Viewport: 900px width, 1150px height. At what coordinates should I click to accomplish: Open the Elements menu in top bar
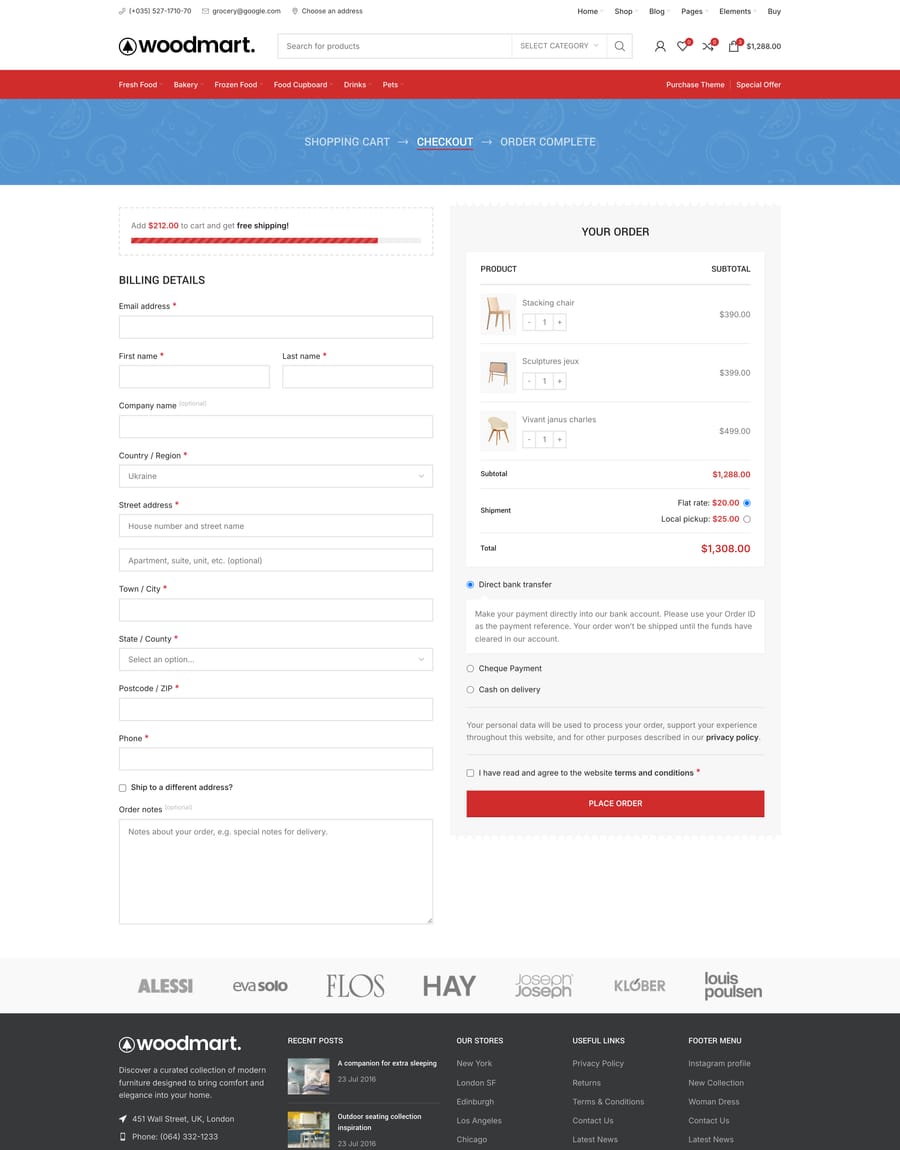[737, 12]
